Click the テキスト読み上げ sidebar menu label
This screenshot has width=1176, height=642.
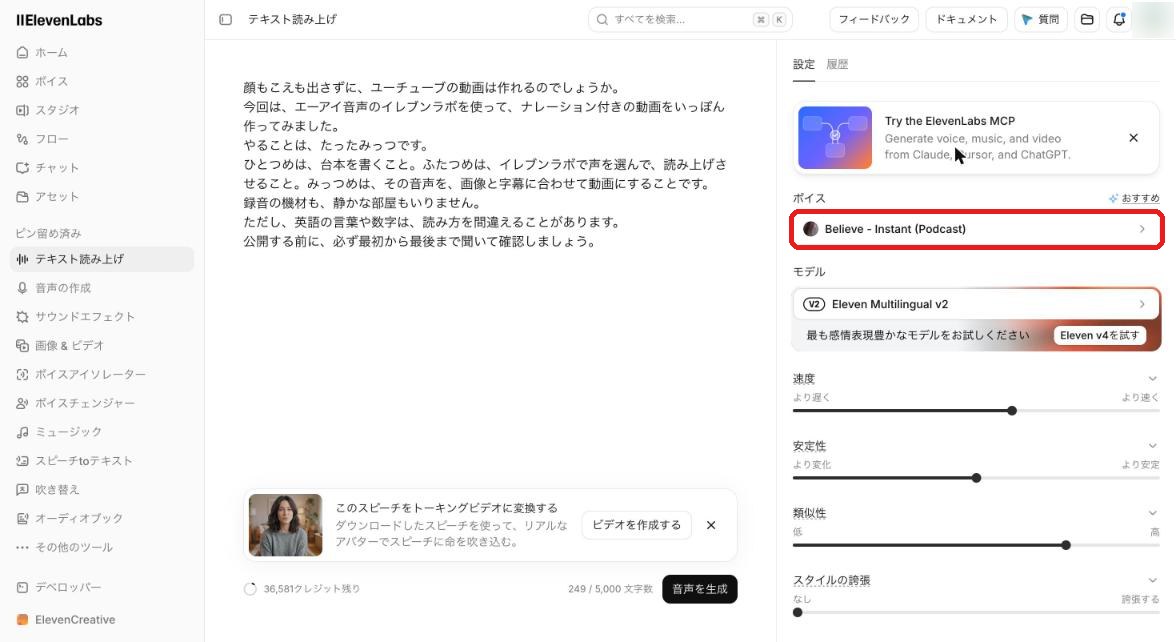(x=80, y=259)
